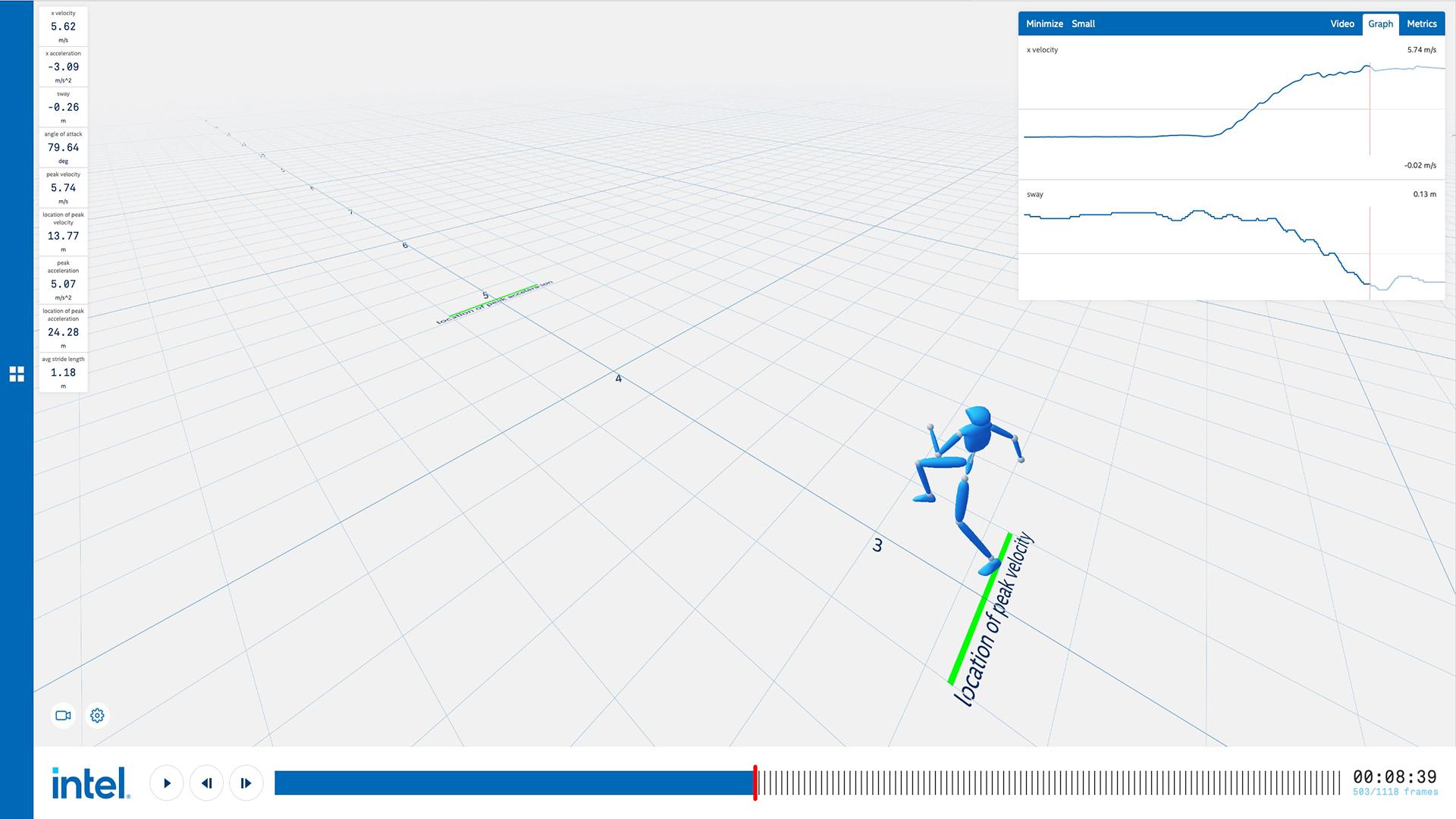Click the distant peak acceleration green marker

click(x=493, y=300)
